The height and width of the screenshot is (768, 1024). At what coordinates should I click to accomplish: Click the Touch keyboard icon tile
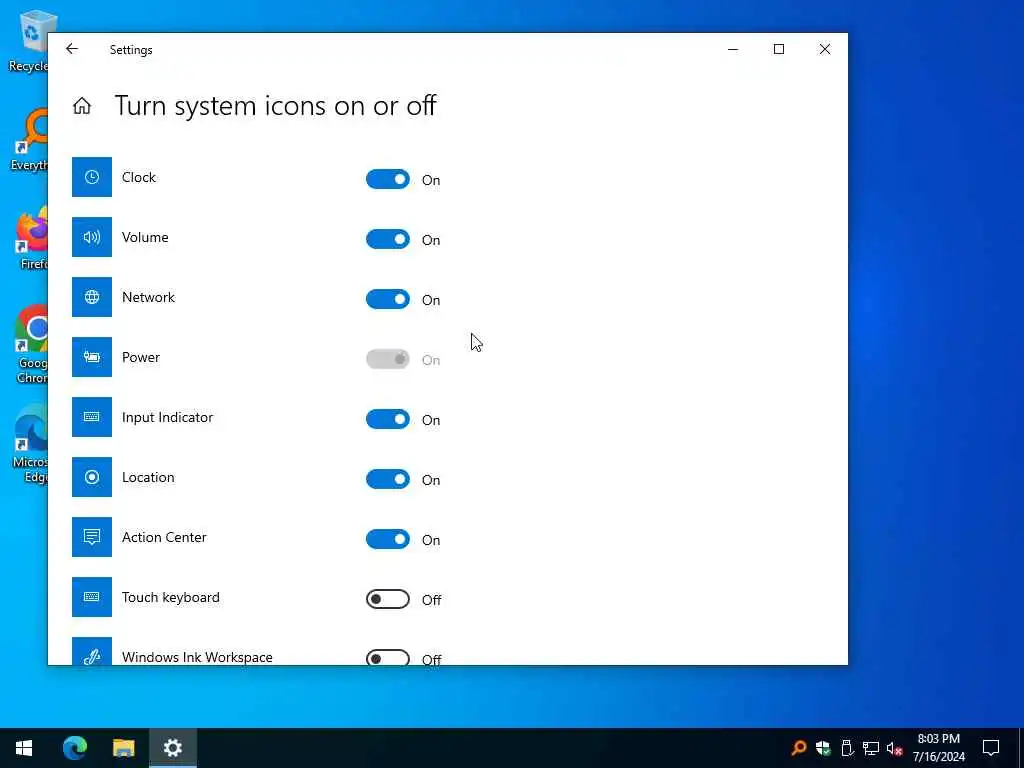pyautogui.click(x=91, y=597)
